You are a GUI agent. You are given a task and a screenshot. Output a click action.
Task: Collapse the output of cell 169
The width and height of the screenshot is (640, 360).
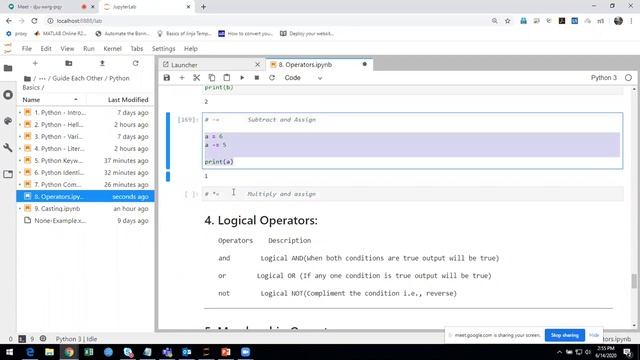pos(168,176)
